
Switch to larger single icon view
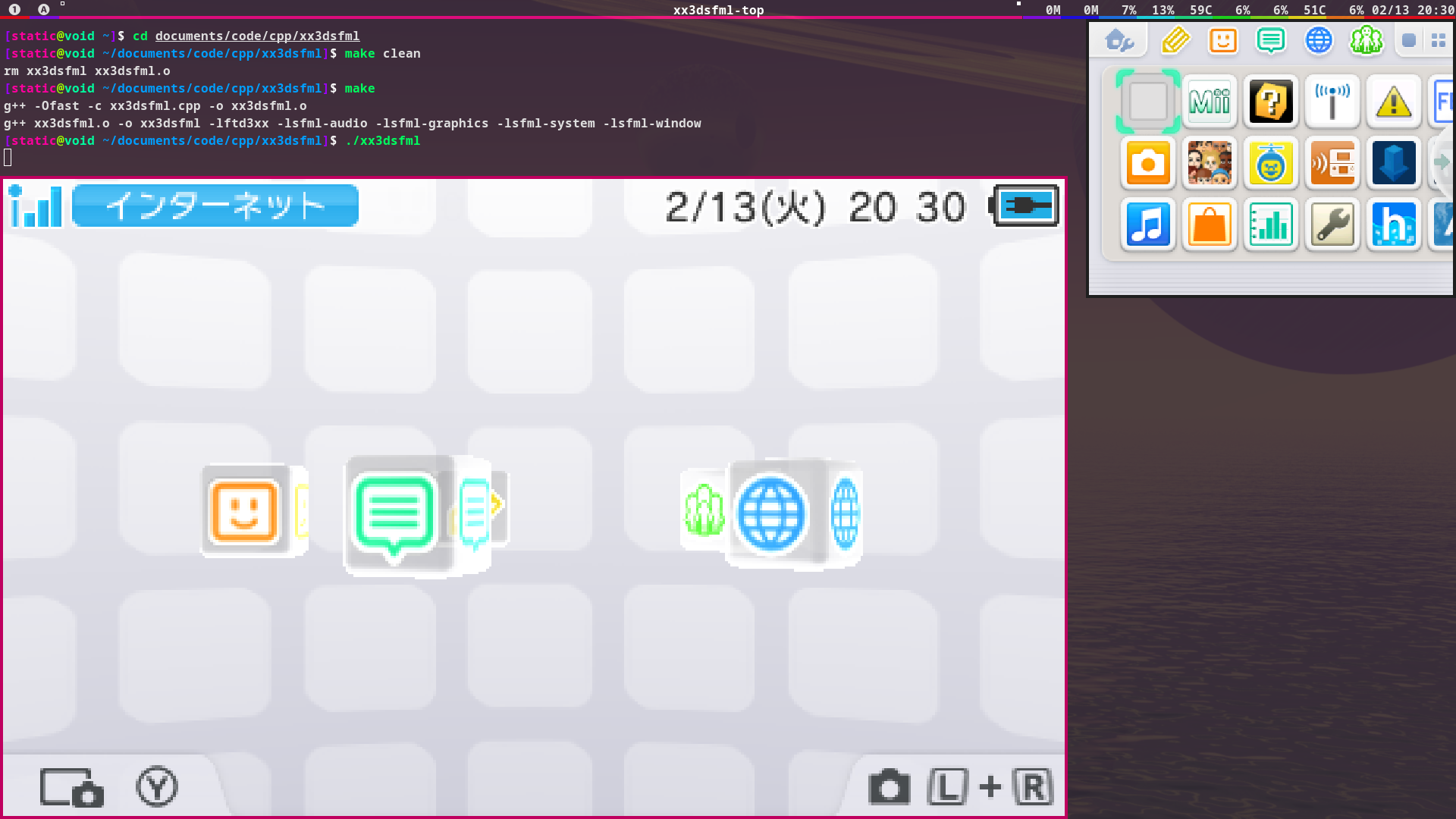[1409, 41]
